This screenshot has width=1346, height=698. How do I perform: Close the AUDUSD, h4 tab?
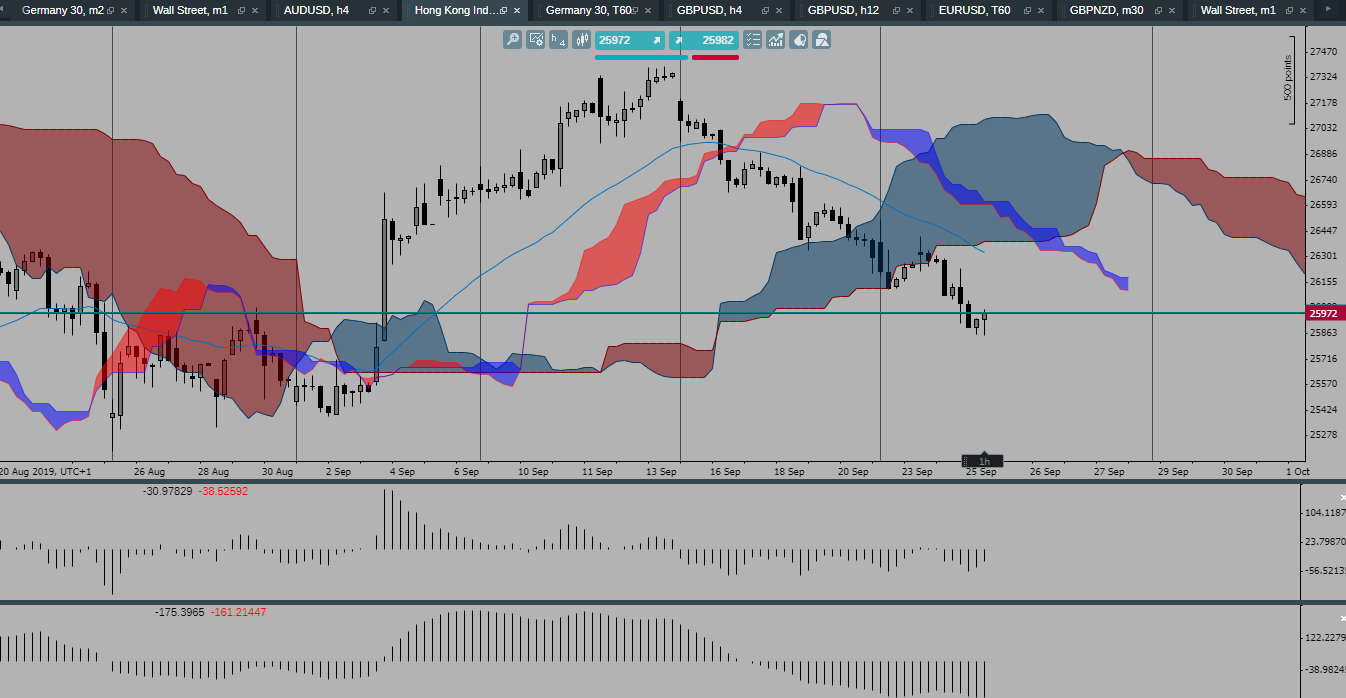[387, 10]
